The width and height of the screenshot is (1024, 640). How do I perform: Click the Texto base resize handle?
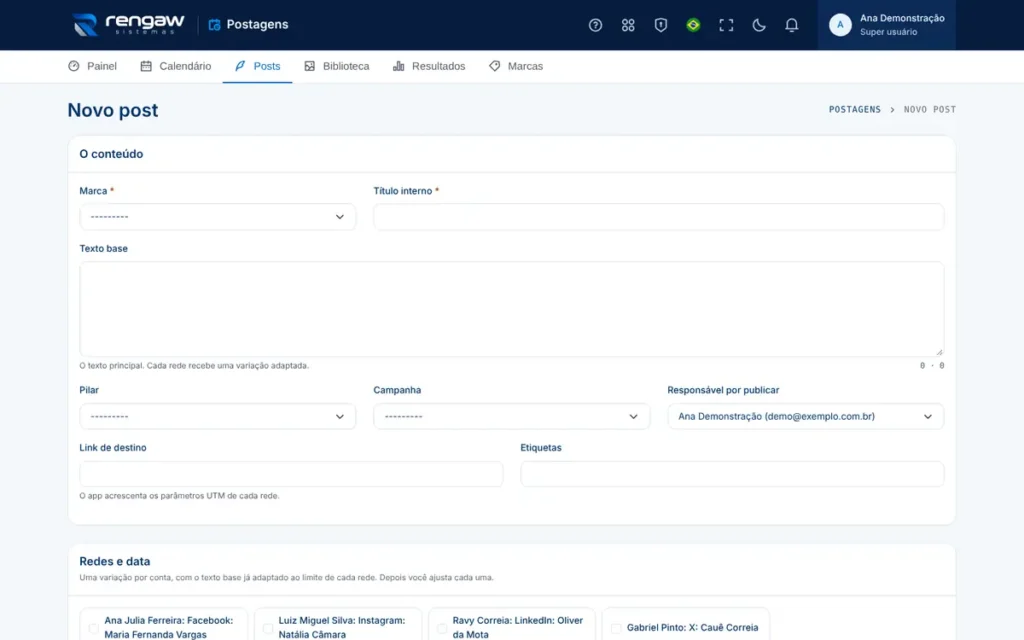[939, 352]
